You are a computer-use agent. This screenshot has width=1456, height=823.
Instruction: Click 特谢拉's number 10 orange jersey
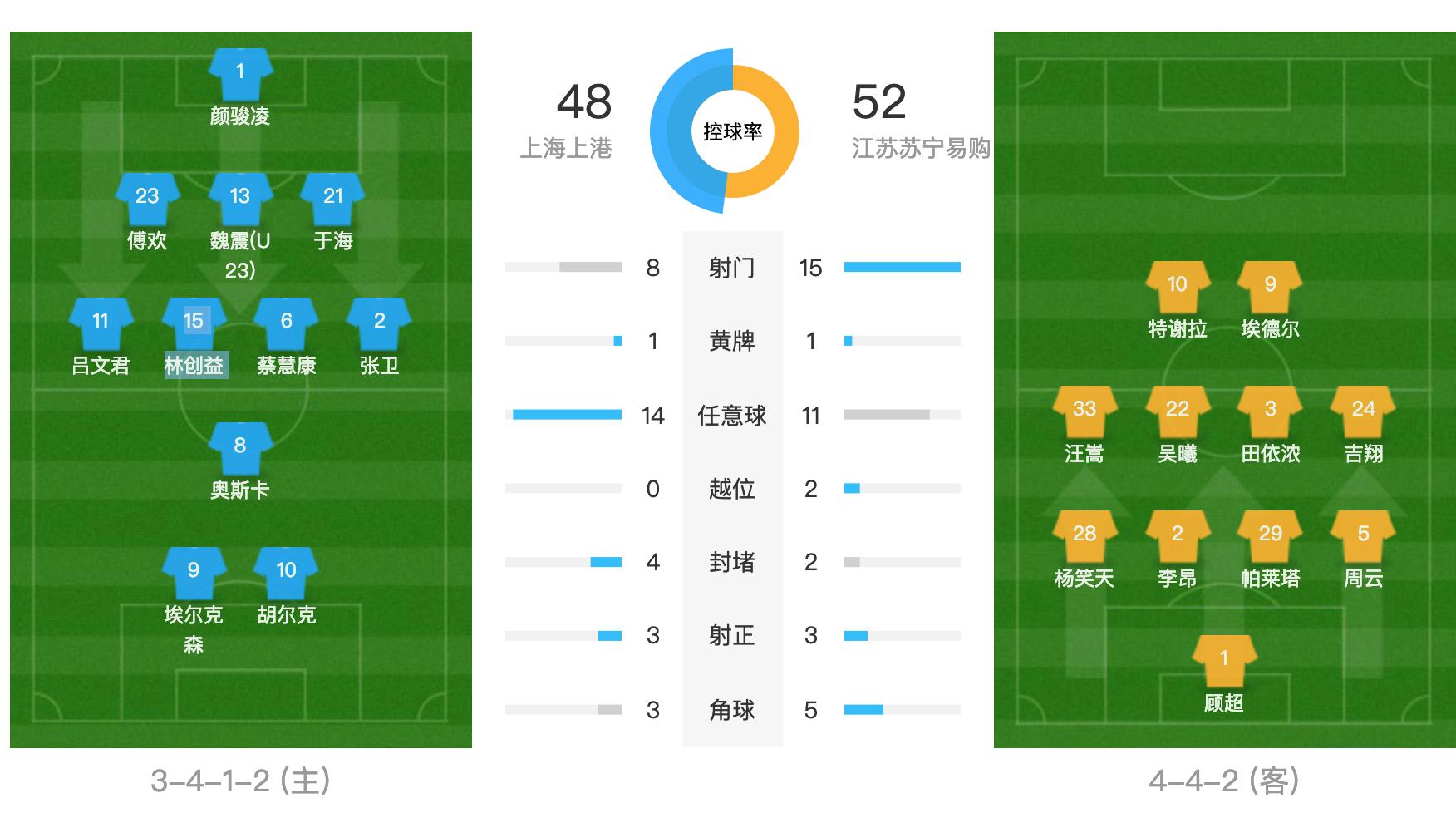pyautogui.click(x=1177, y=286)
